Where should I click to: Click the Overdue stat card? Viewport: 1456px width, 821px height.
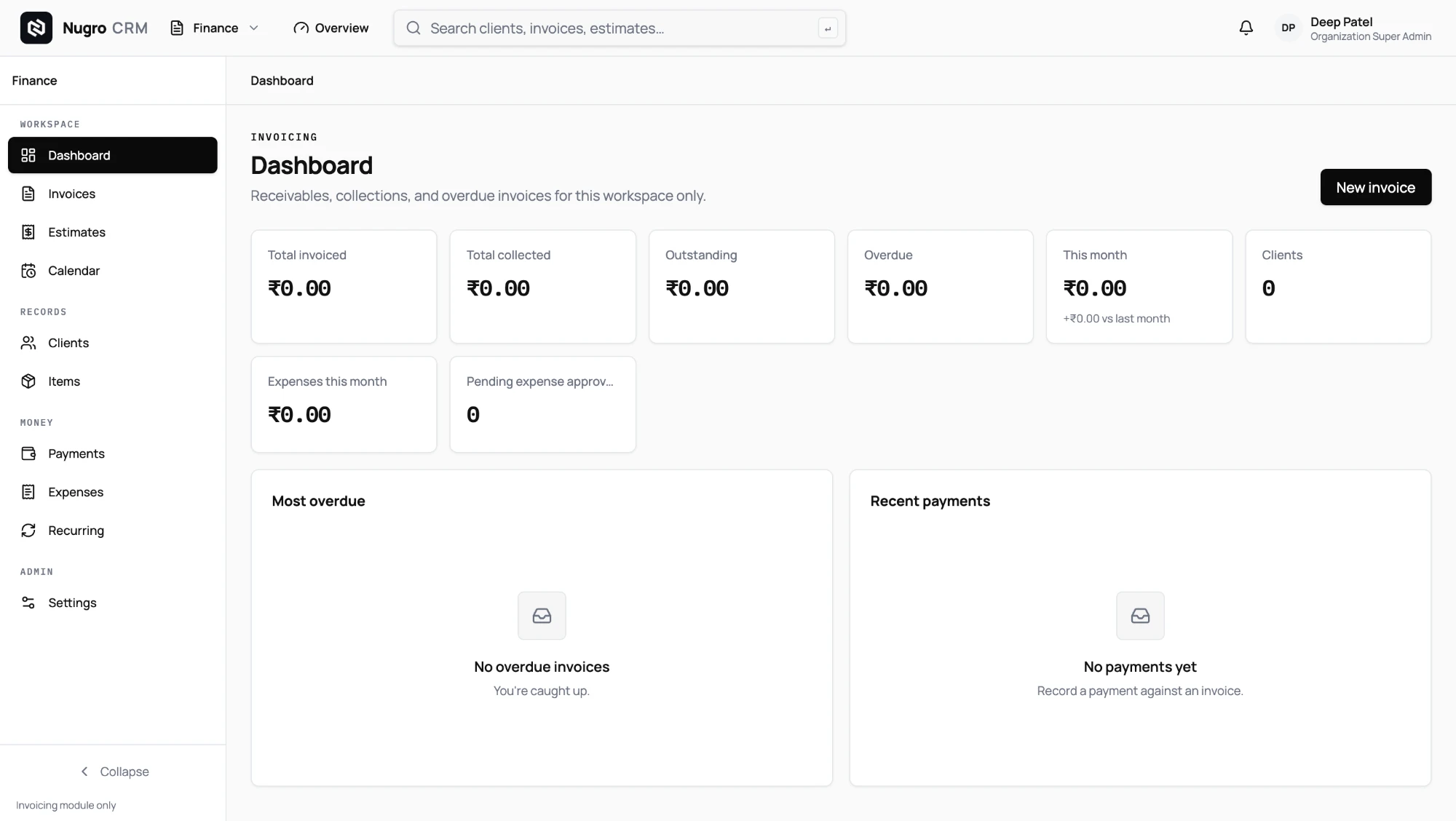click(x=940, y=287)
